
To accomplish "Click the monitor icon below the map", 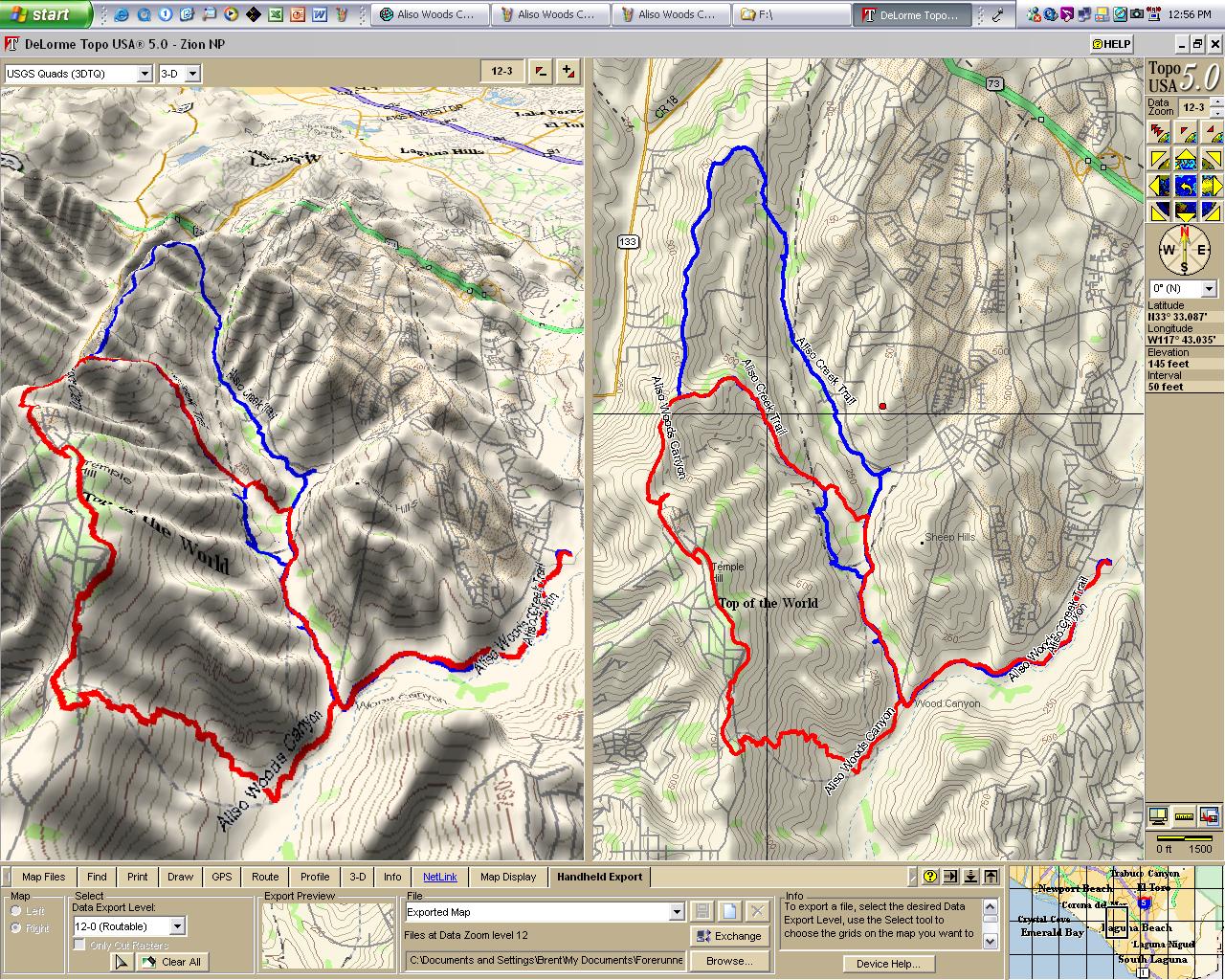I will tap(1158, 816).
